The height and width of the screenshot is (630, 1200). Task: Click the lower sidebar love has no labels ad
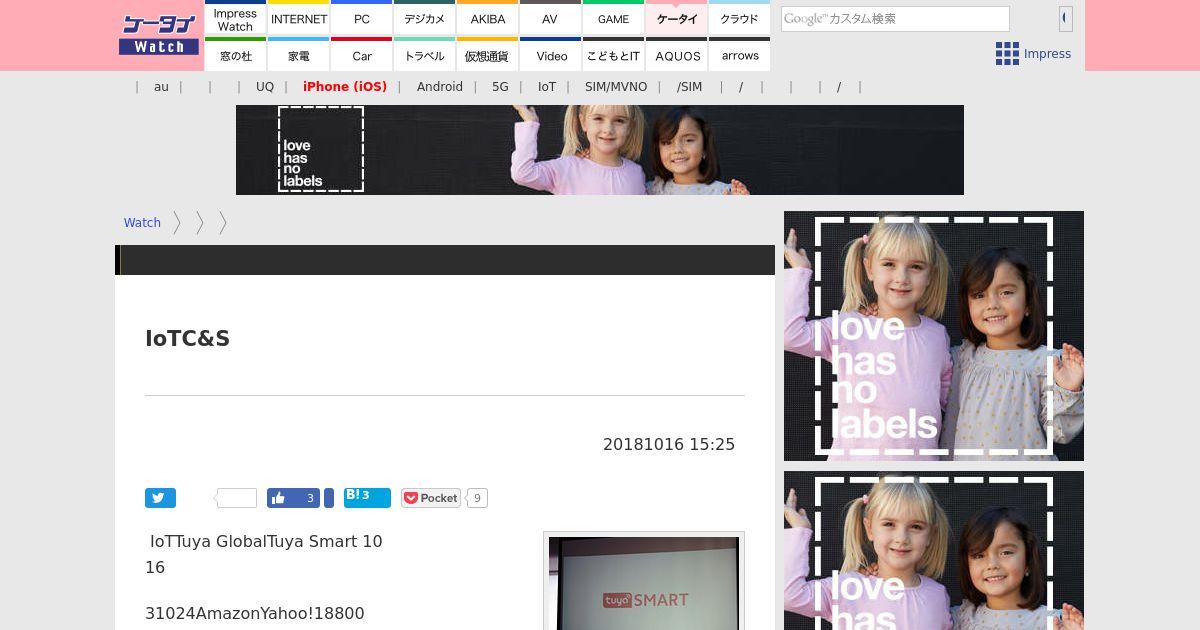(934, 551)
